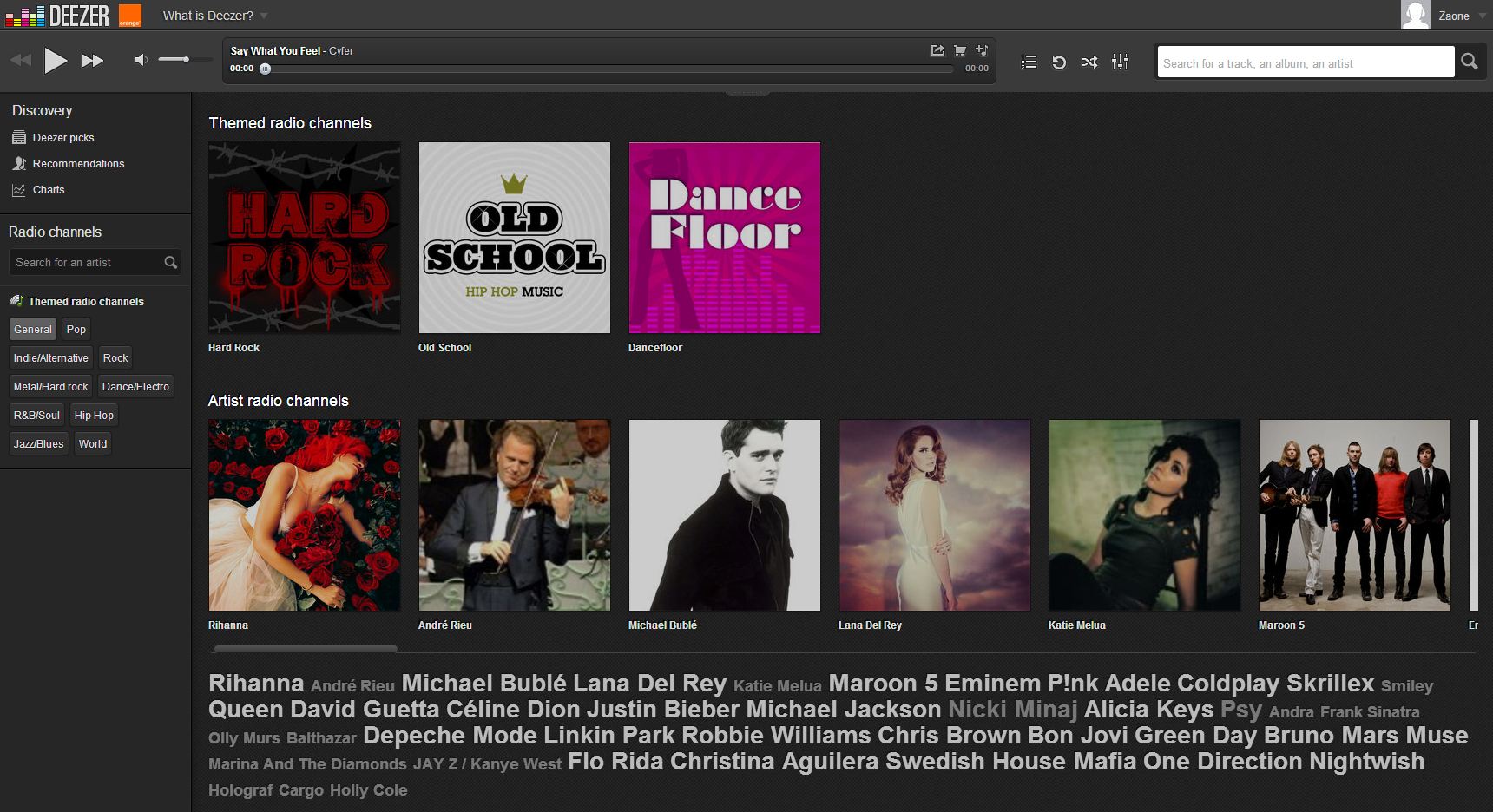
Task: Skip to the previous track
Action: click(x=21, y=60)
